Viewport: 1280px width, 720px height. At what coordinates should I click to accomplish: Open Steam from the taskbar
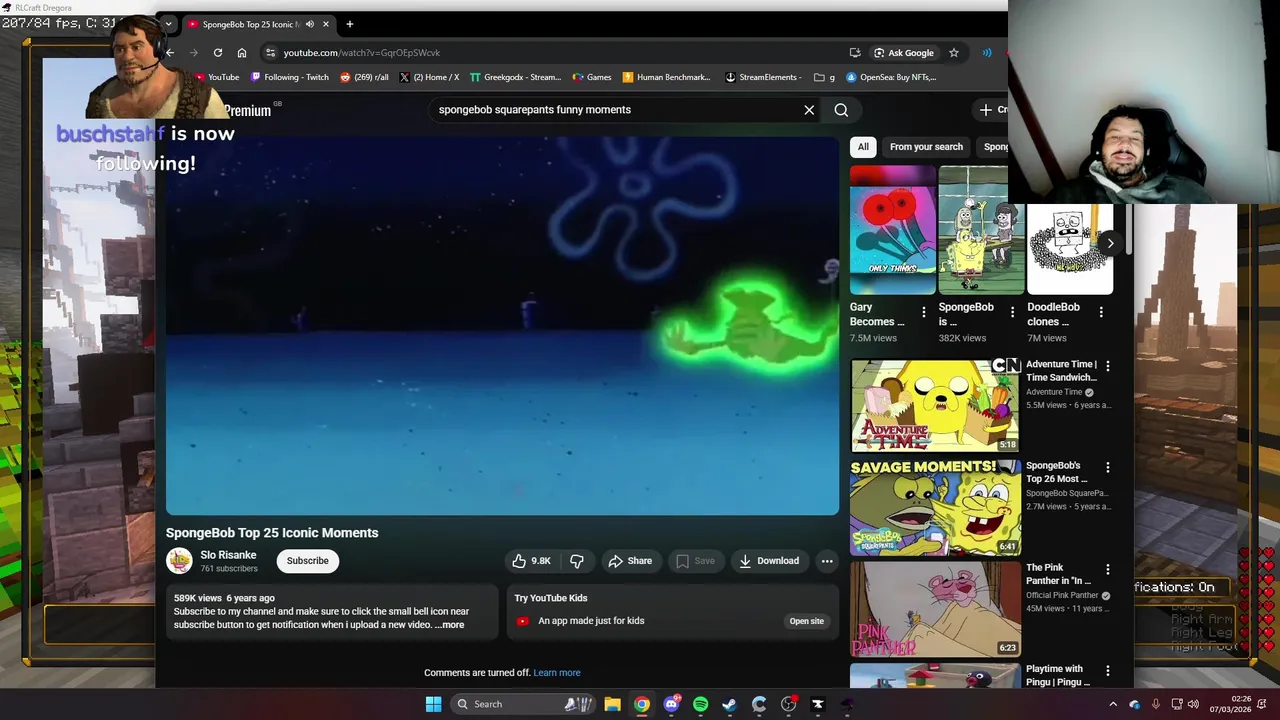coord(730,704)
